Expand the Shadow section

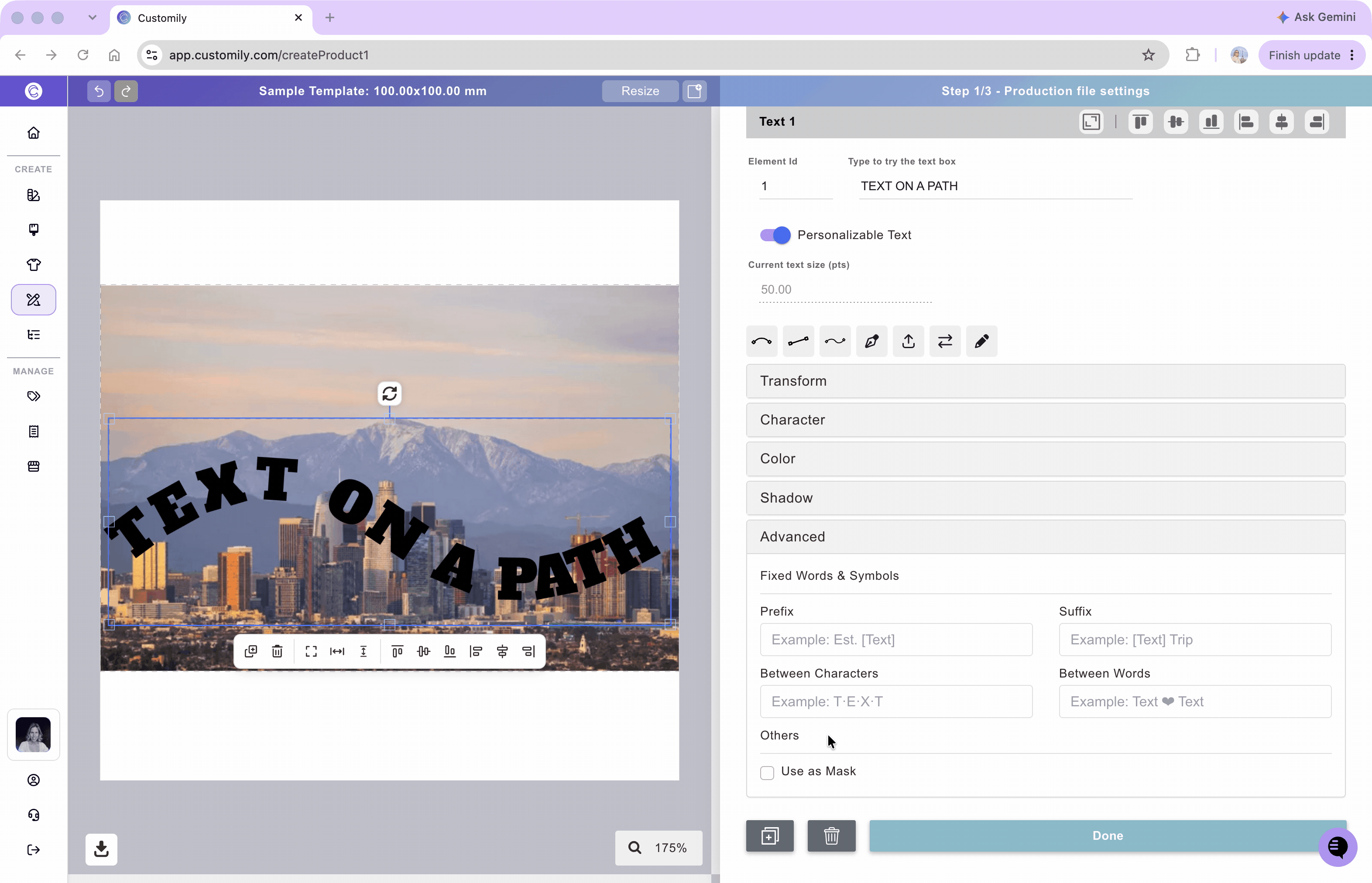pyautogui.click(x=1046, y=498)
